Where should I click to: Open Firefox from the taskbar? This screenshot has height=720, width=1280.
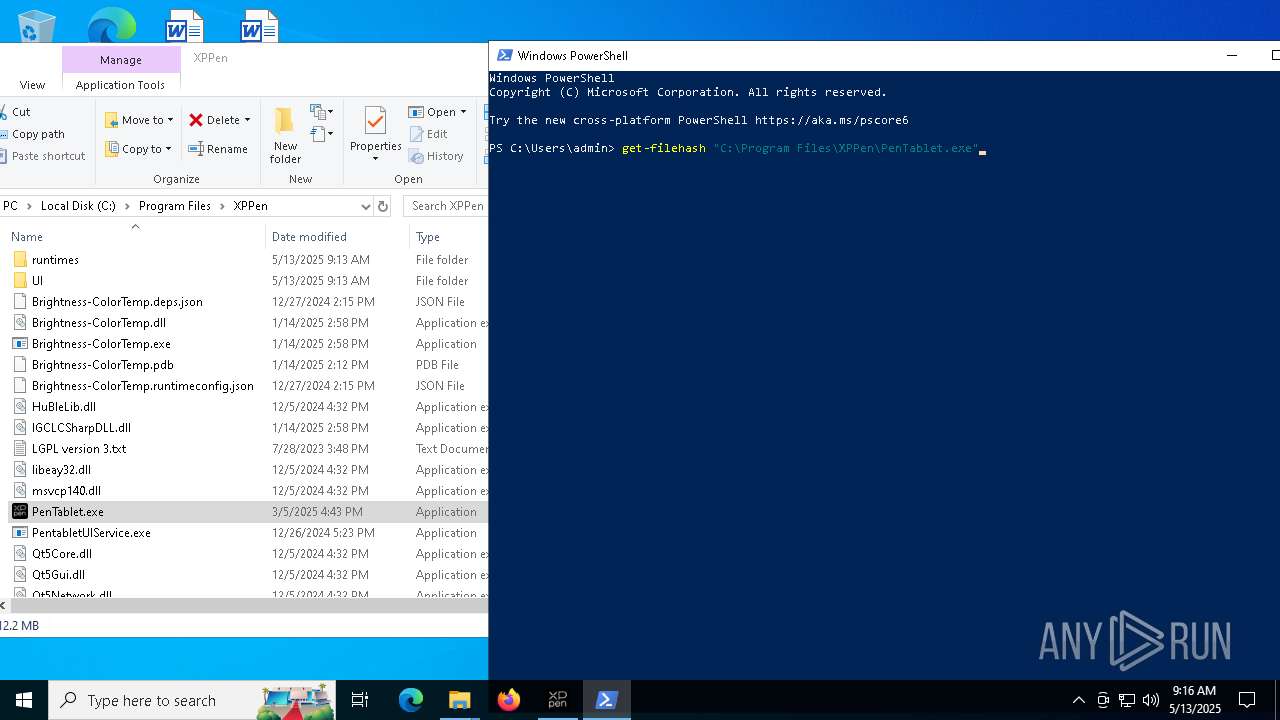coord(508,700)
